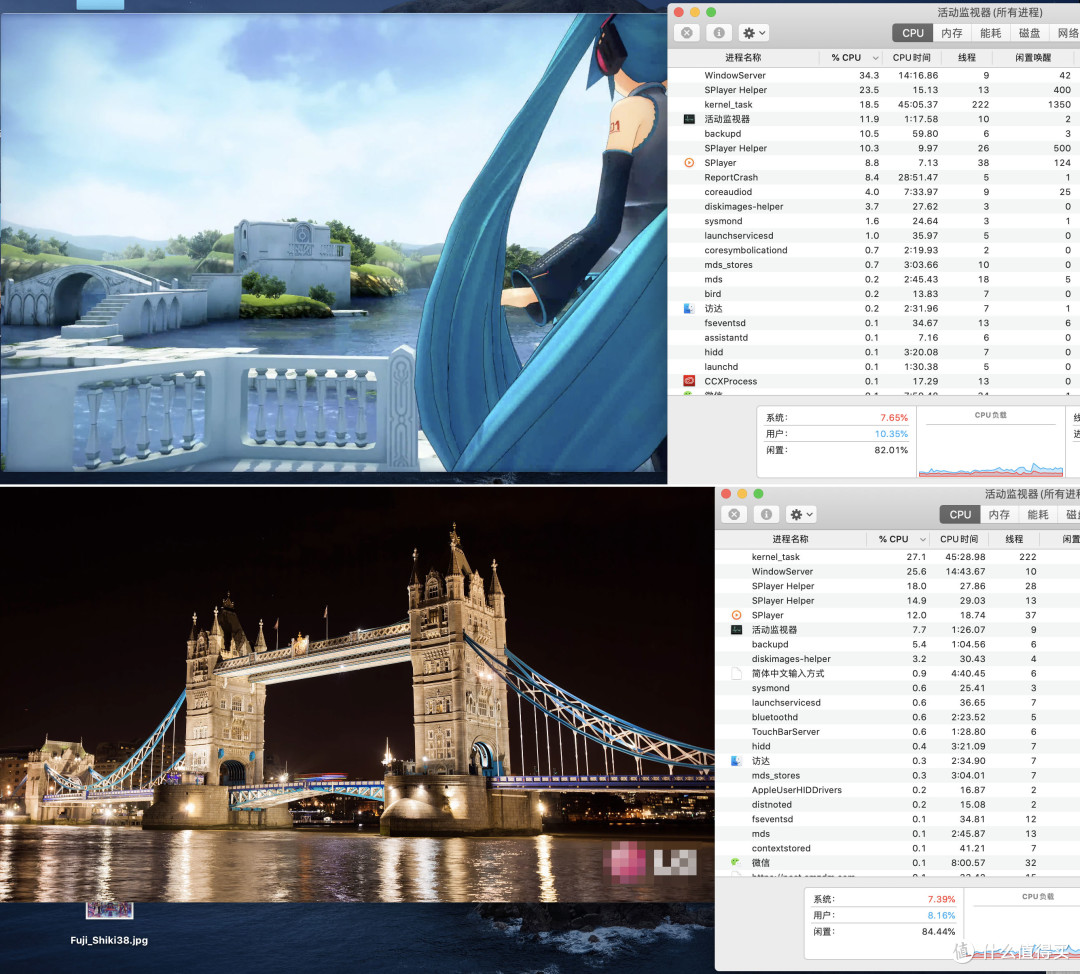Click 7.65% system value in upper window
The image size is (1080, 974).
click(893, 417)
